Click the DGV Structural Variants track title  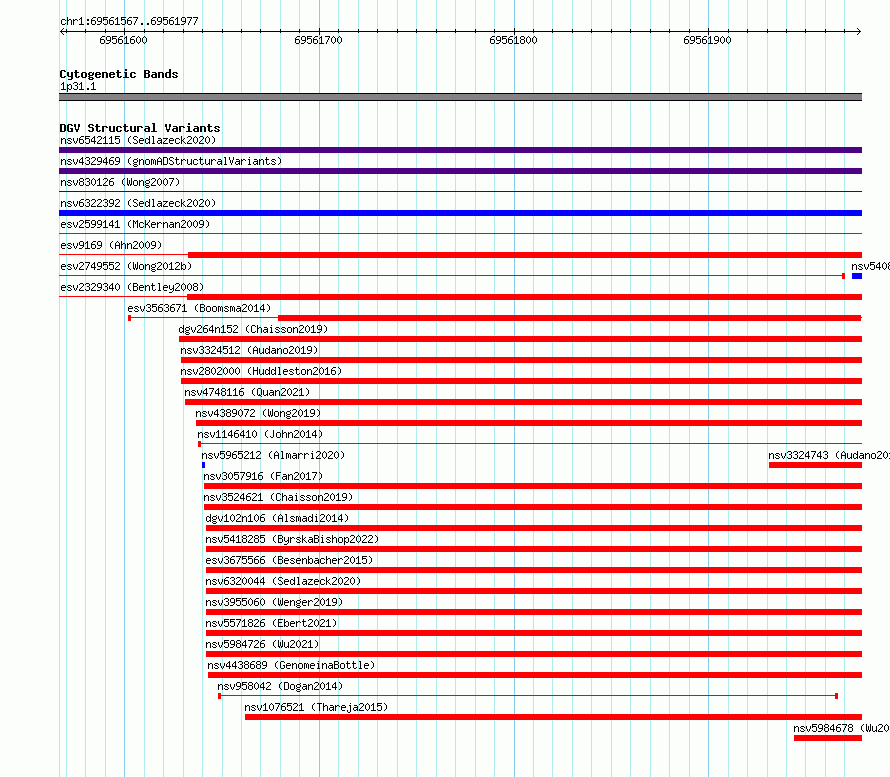point(140,128)
